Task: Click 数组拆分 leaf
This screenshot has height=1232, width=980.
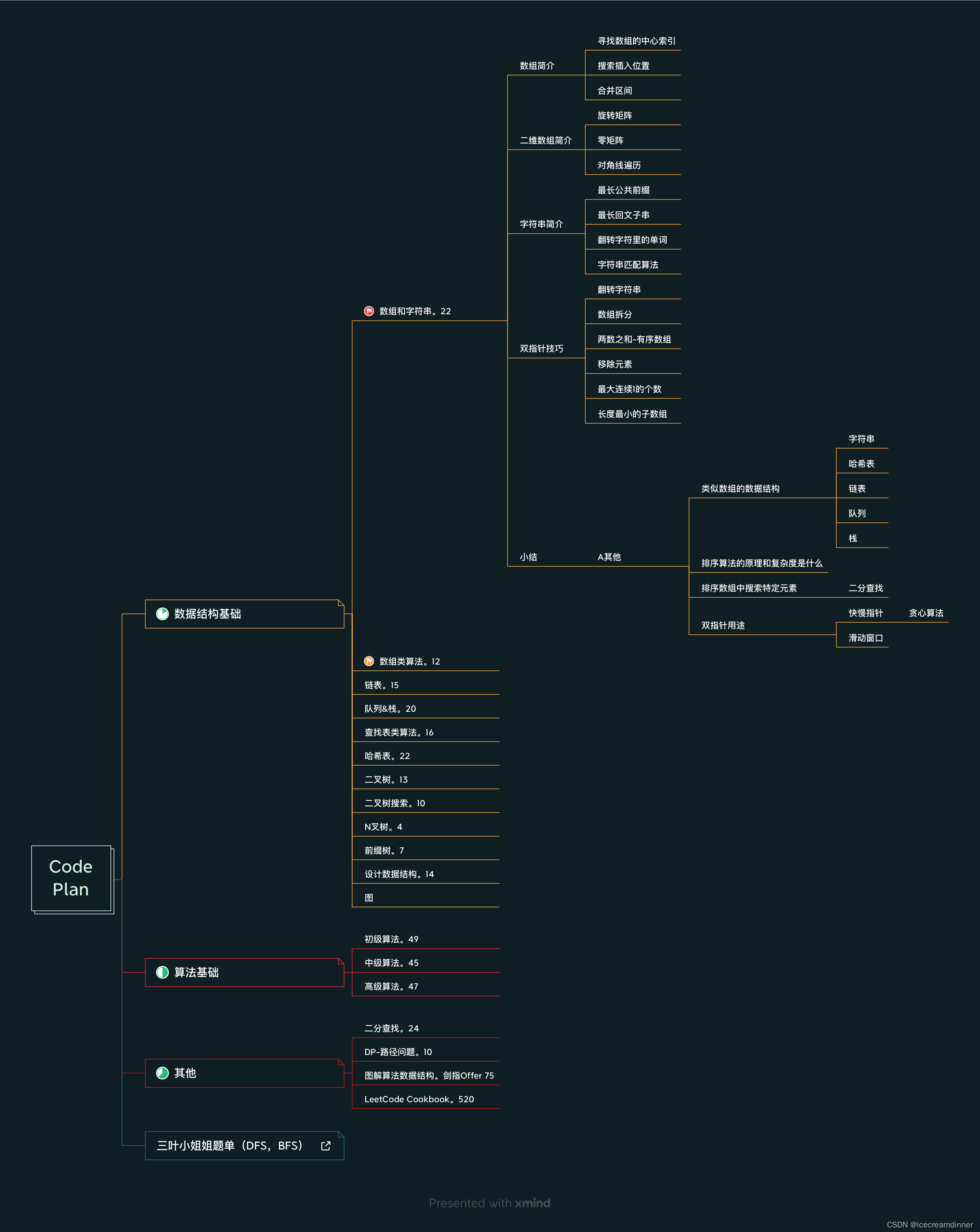Action: click(615, 314)
